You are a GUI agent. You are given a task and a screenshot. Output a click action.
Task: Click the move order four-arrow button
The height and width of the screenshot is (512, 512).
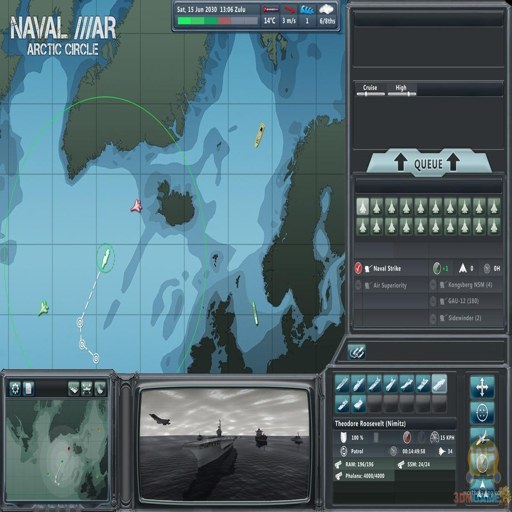[x=482, y=387]
